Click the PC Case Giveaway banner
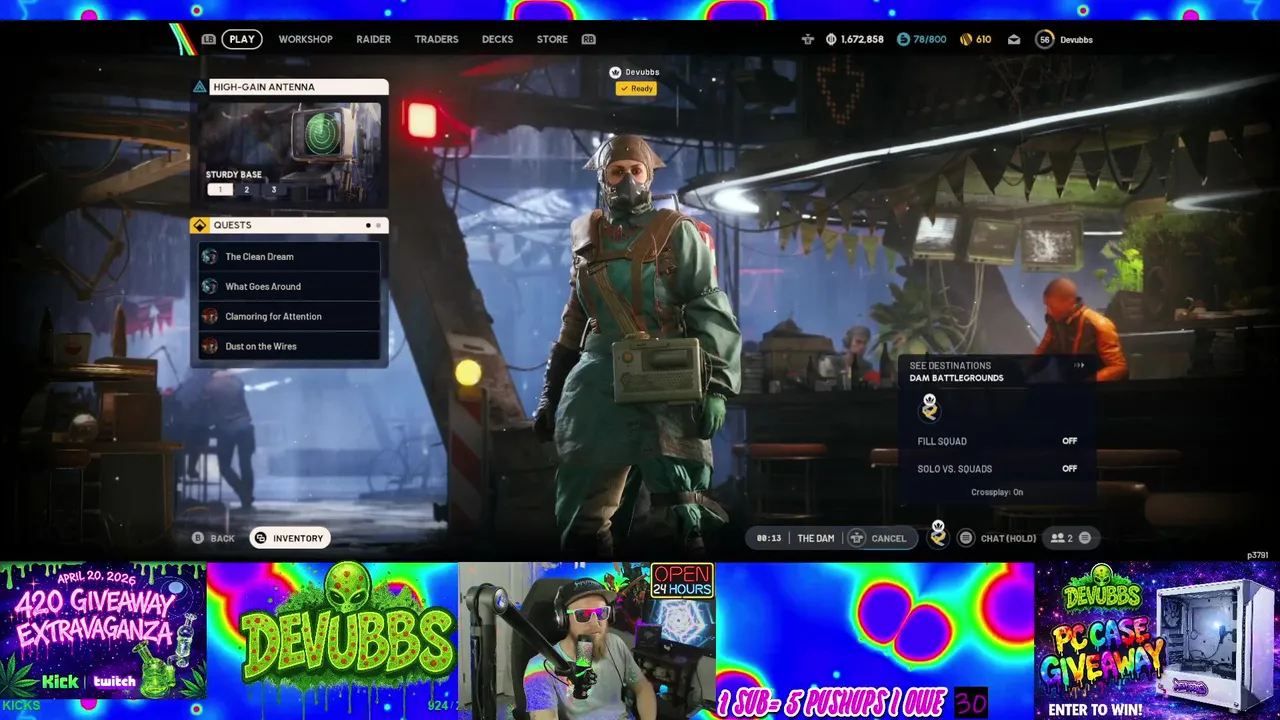The width and height of the screenshot is (1280, 720). (1157, 641)
